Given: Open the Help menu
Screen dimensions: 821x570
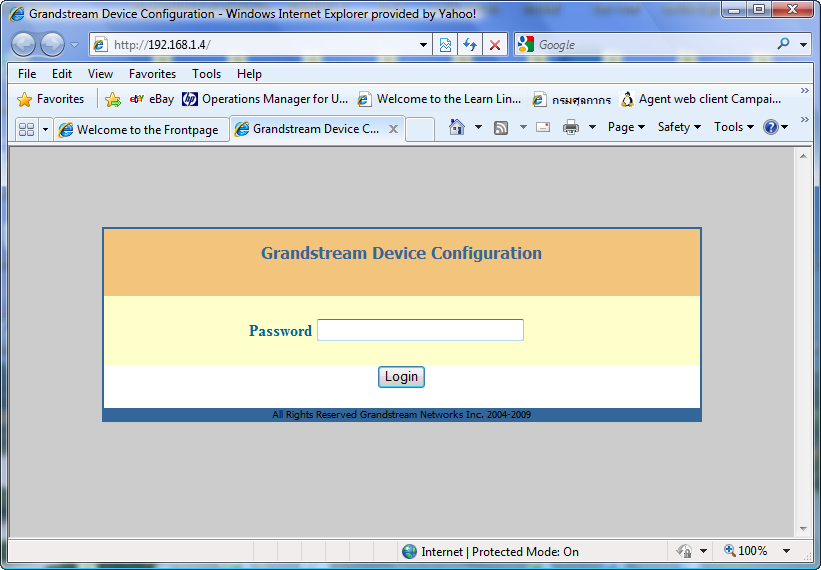Looking at the screenshot, I should coord(249,74).
